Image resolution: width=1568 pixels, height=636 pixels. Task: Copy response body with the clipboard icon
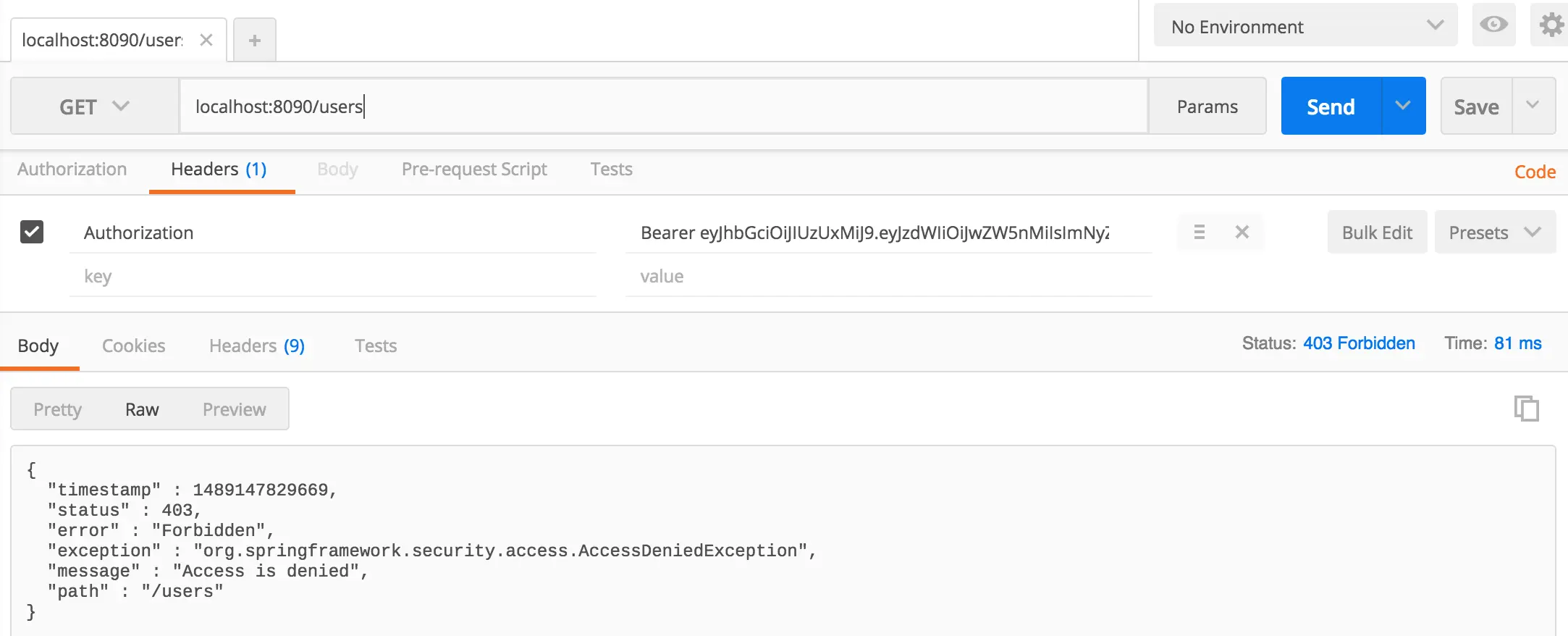coord(1526,409)
